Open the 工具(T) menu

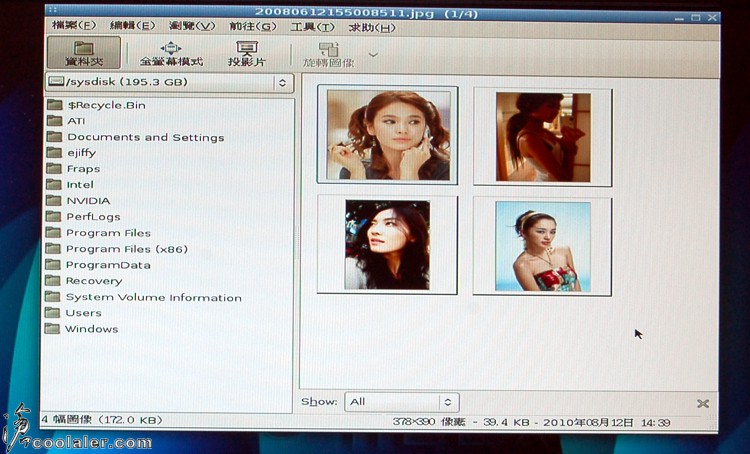click(312, 26)
